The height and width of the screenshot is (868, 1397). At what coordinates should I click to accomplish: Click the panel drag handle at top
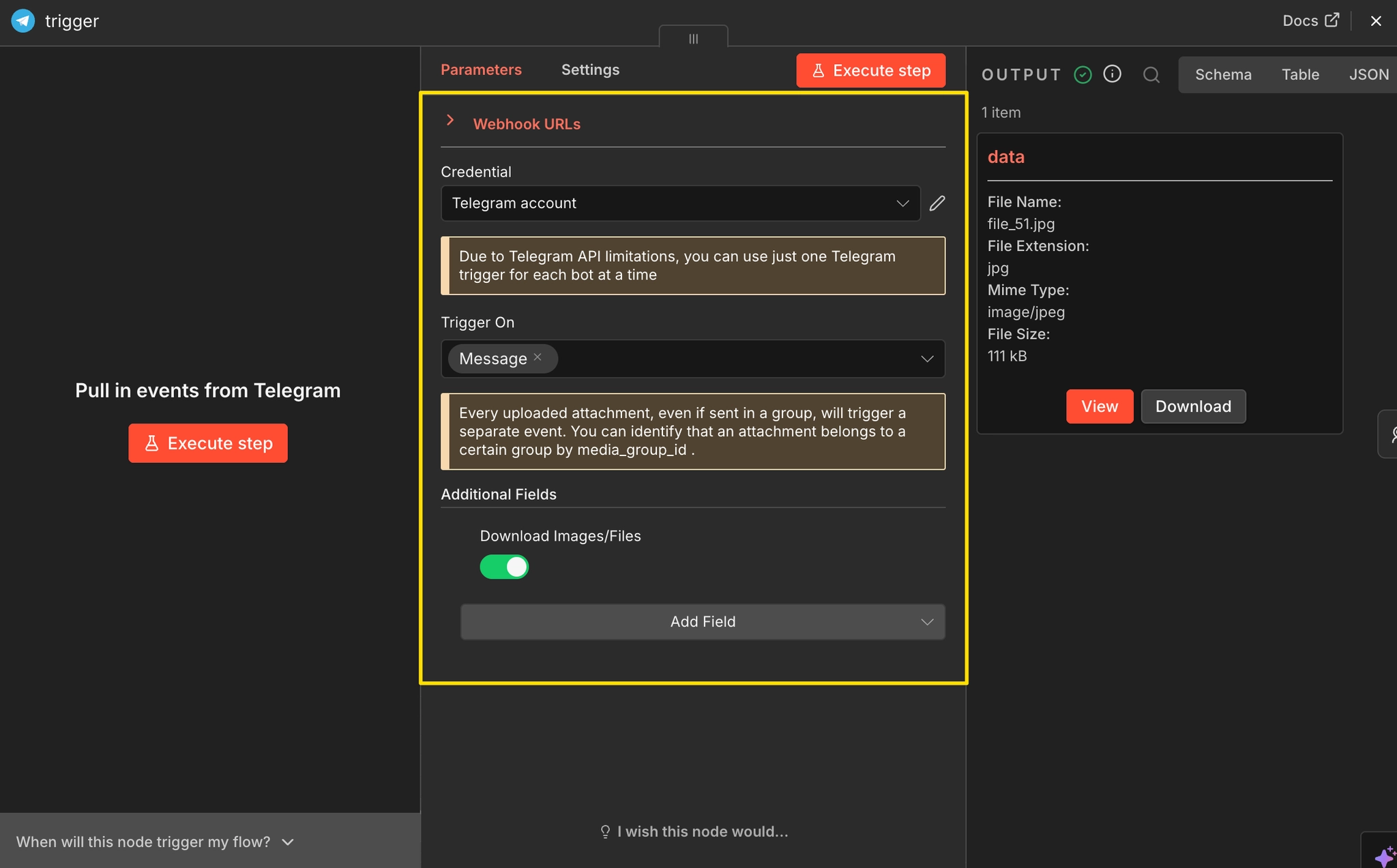[693, 38]
